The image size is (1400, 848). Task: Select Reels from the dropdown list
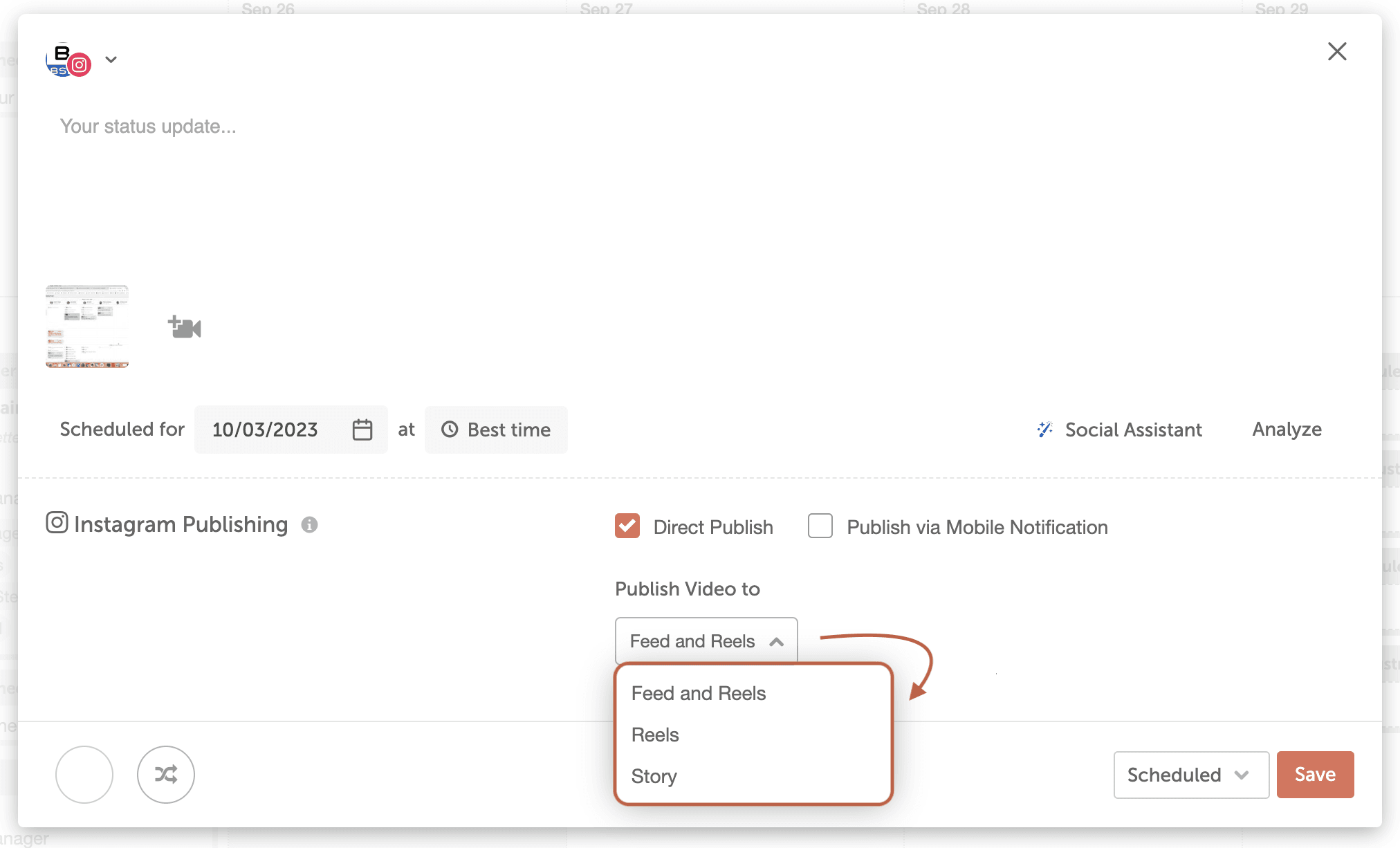pos(655,735)
